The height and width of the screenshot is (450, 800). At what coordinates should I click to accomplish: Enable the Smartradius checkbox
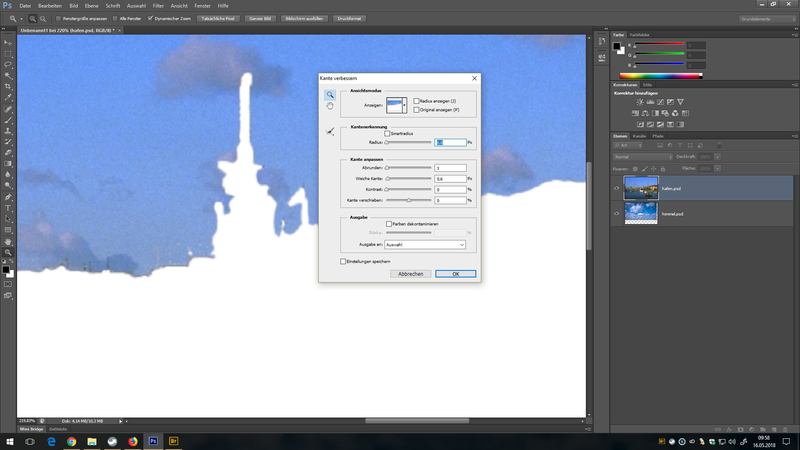(x=388, y=133)
